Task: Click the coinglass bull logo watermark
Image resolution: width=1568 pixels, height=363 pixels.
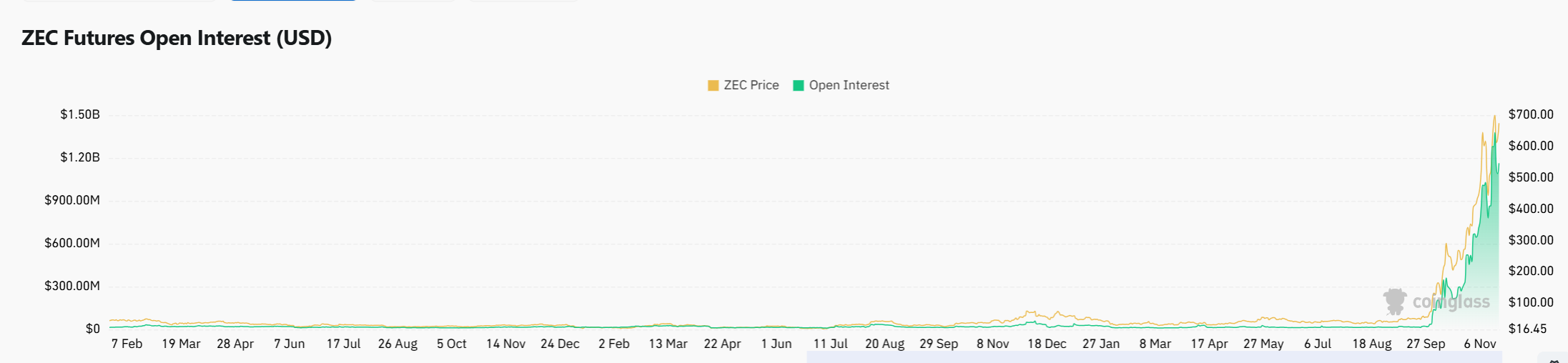Action: (x=1394, y=301)
